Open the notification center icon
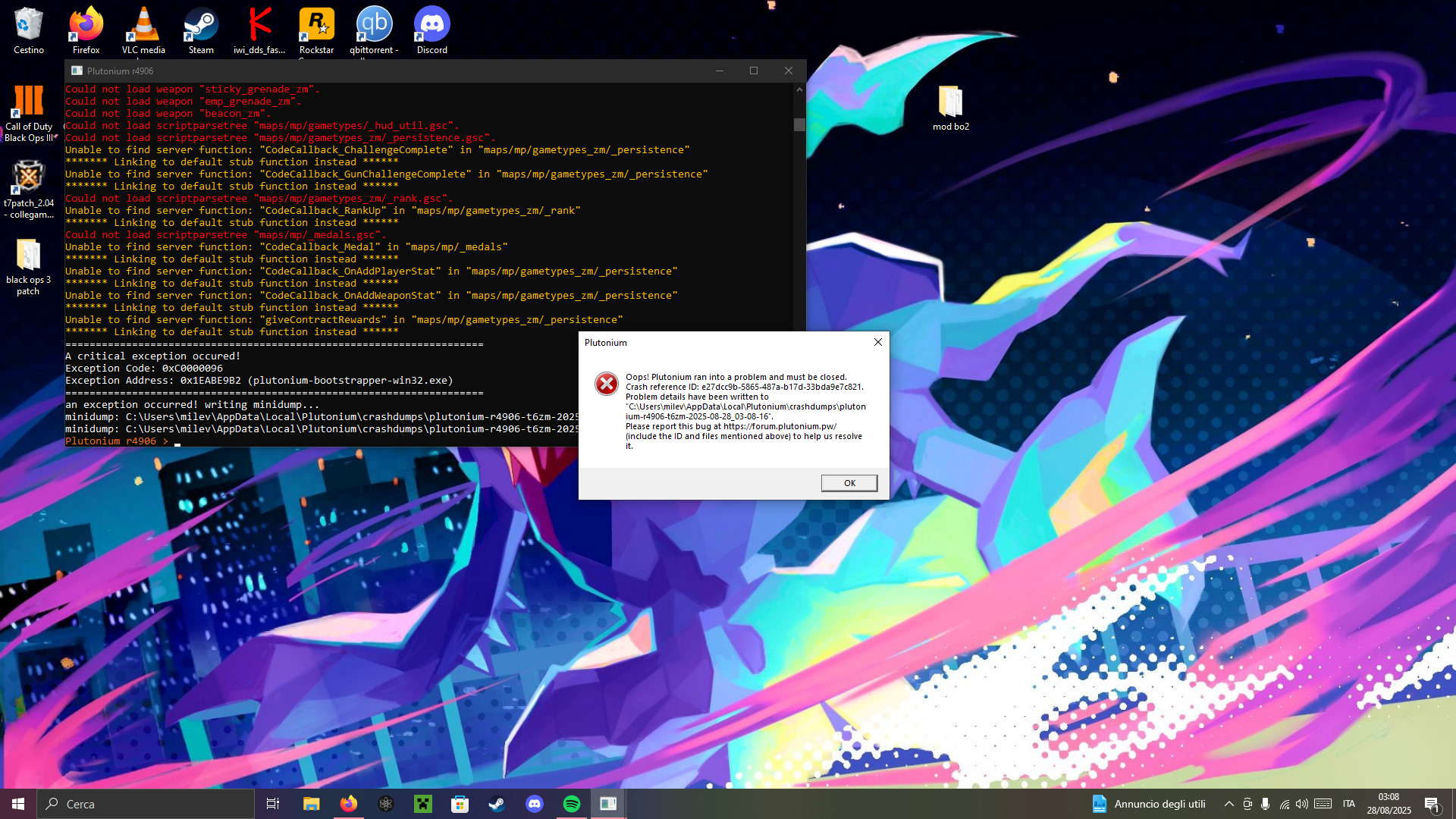Viewport: 1456px width, 819px height. pyautogui.click(x=1432, y=804)
